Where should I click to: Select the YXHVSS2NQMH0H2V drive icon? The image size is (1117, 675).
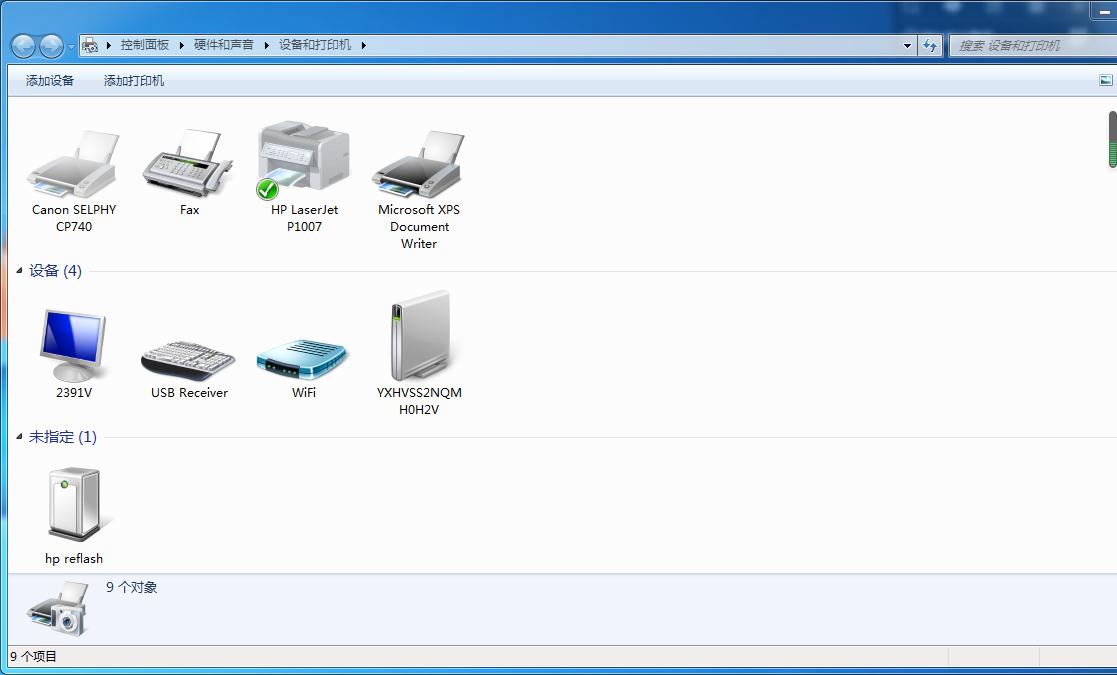(x=421, y=335)
